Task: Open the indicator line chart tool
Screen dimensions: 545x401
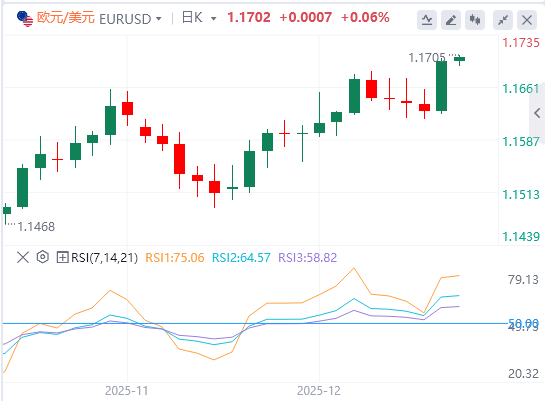Action: click(x=427, y=20)
